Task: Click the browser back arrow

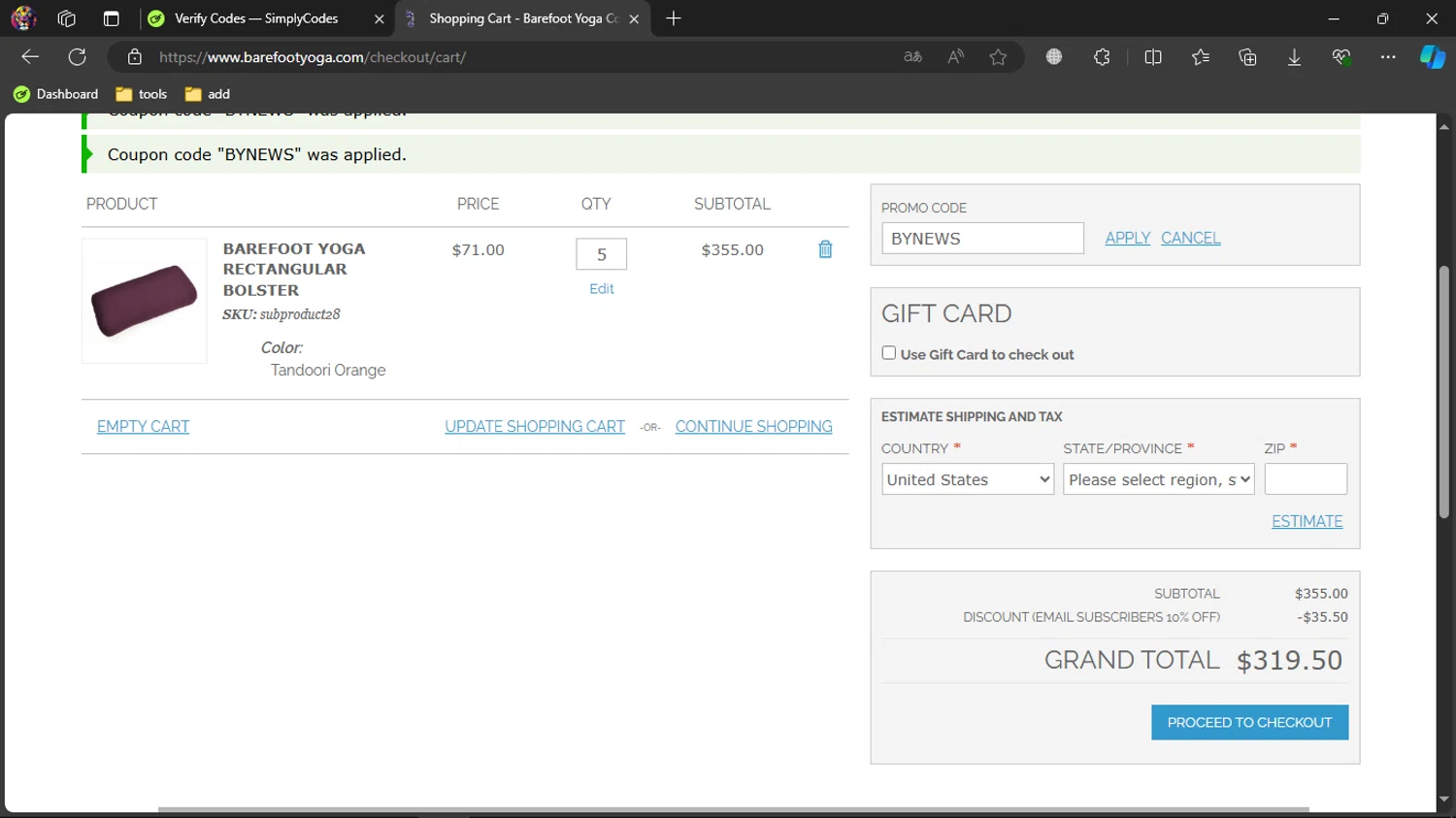Action: (30, 57)
